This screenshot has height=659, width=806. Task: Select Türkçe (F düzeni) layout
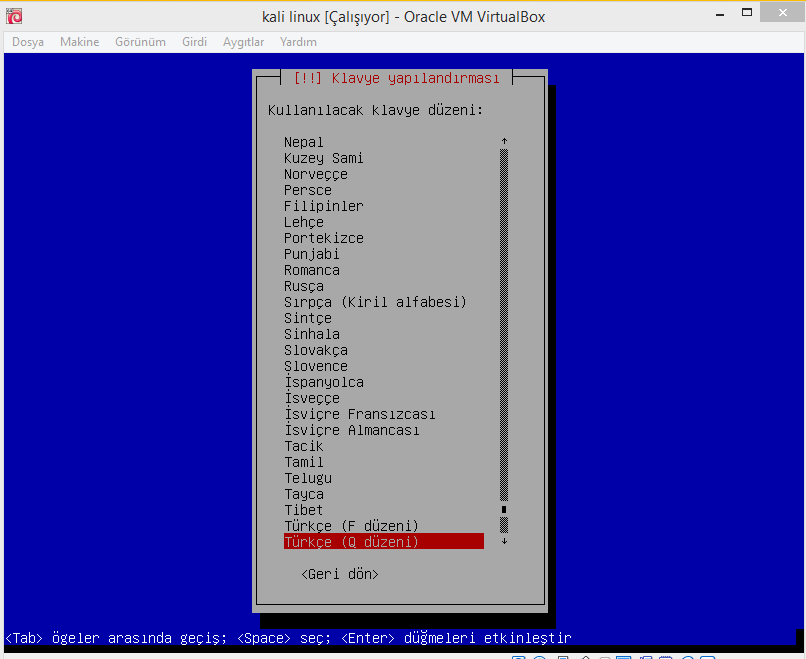[351, 526]
